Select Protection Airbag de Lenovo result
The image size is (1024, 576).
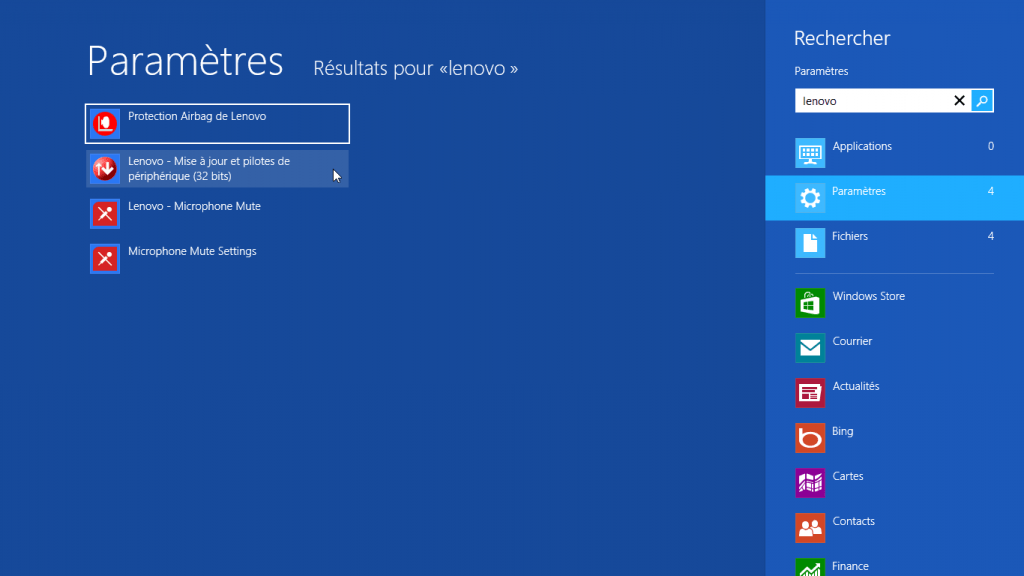[x=217, y=123]
